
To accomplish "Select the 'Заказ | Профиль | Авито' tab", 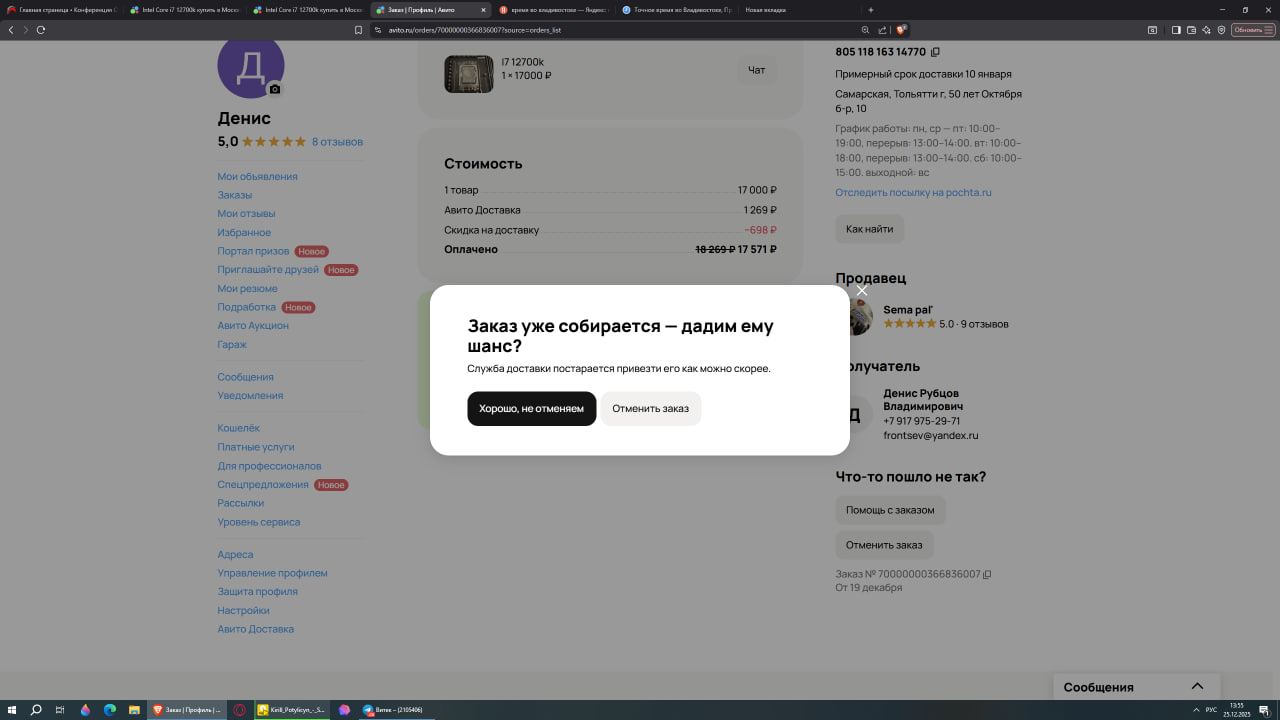I will tap(430, 10).
